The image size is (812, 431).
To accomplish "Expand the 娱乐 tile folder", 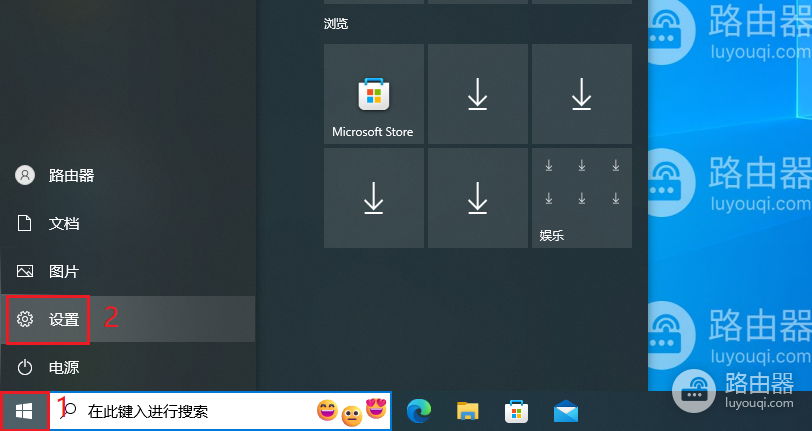I will coord(582,198).
